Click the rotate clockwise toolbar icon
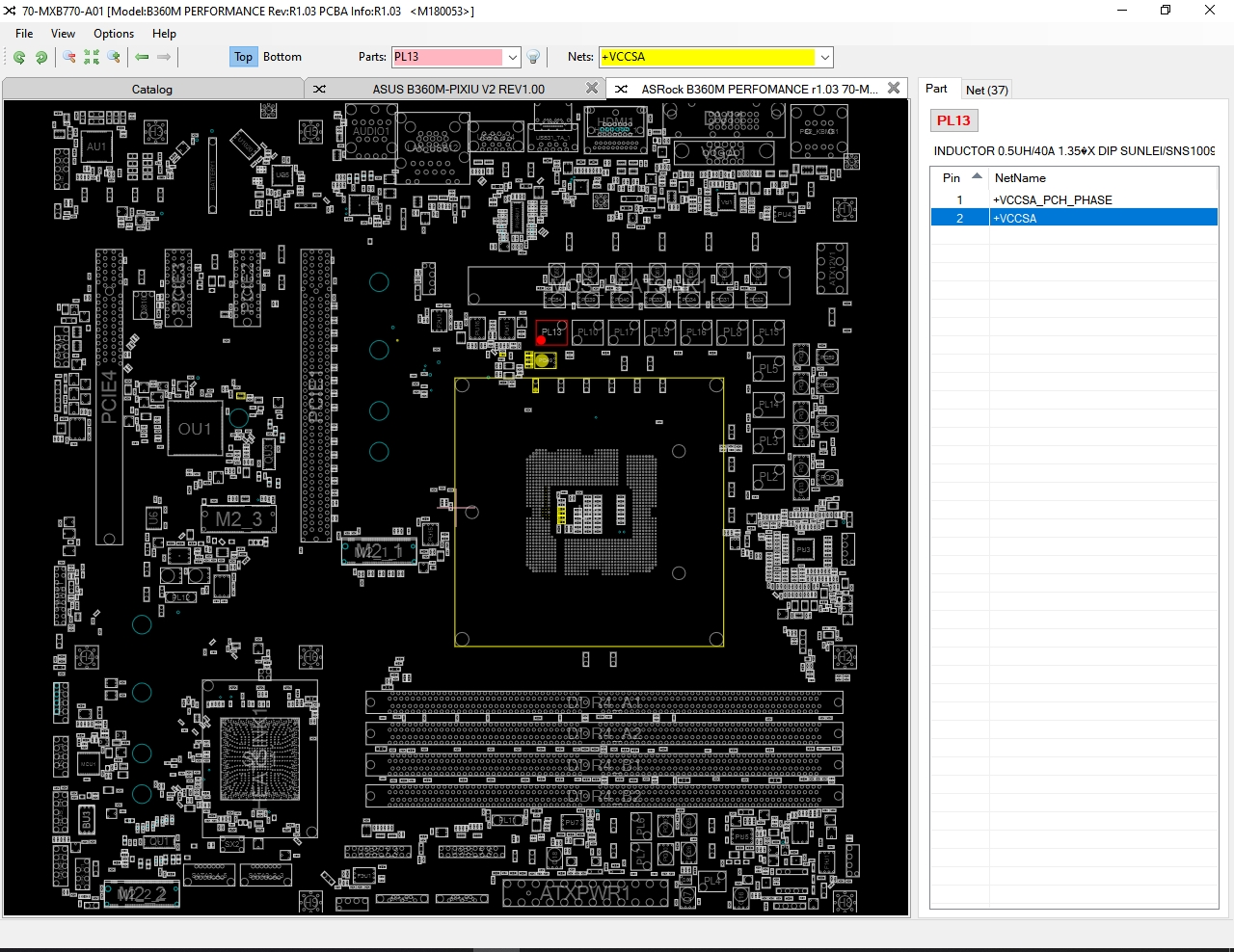 tap(41, 57)
